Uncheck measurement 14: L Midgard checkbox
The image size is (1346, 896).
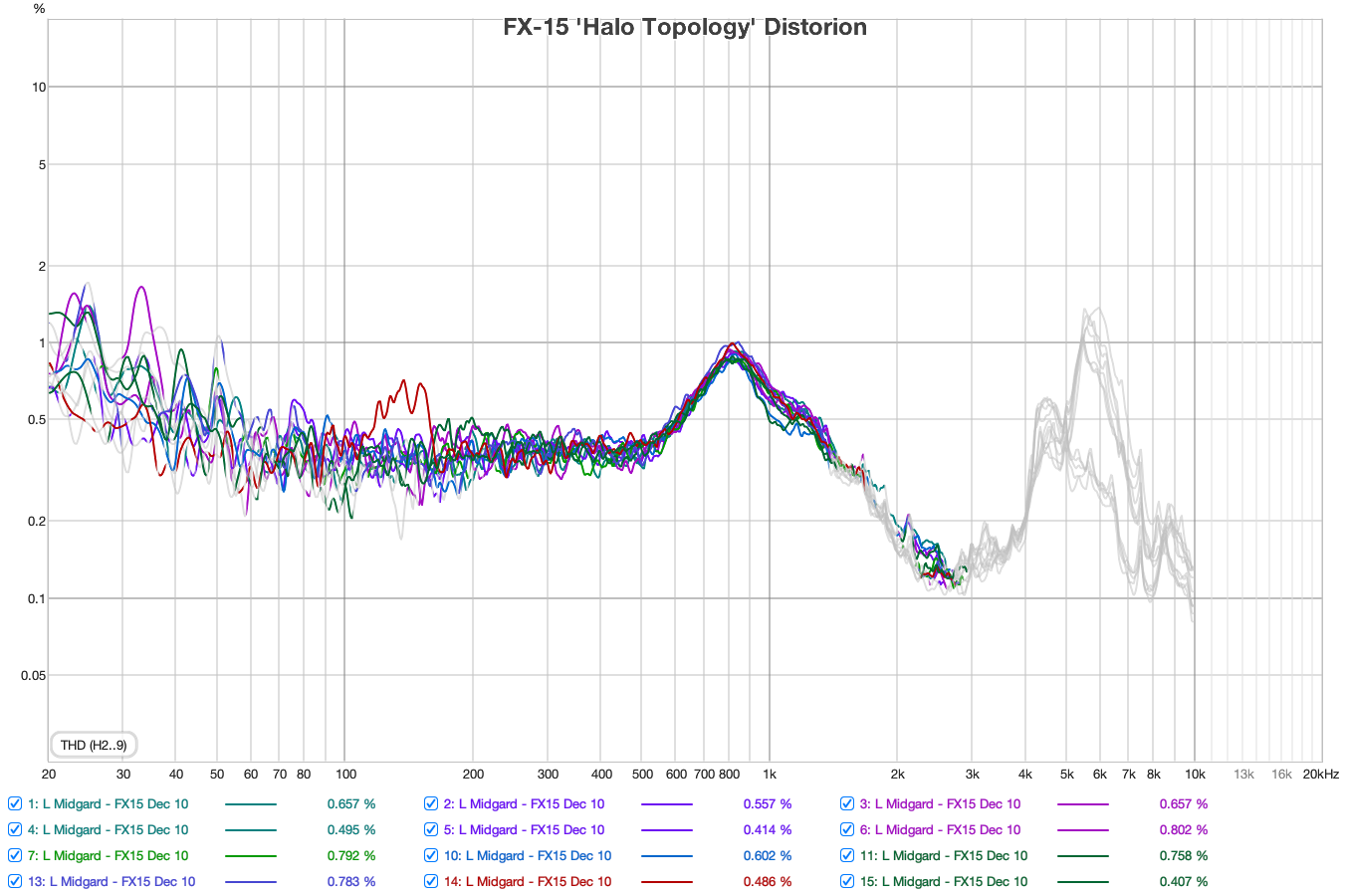click(431, 881)
